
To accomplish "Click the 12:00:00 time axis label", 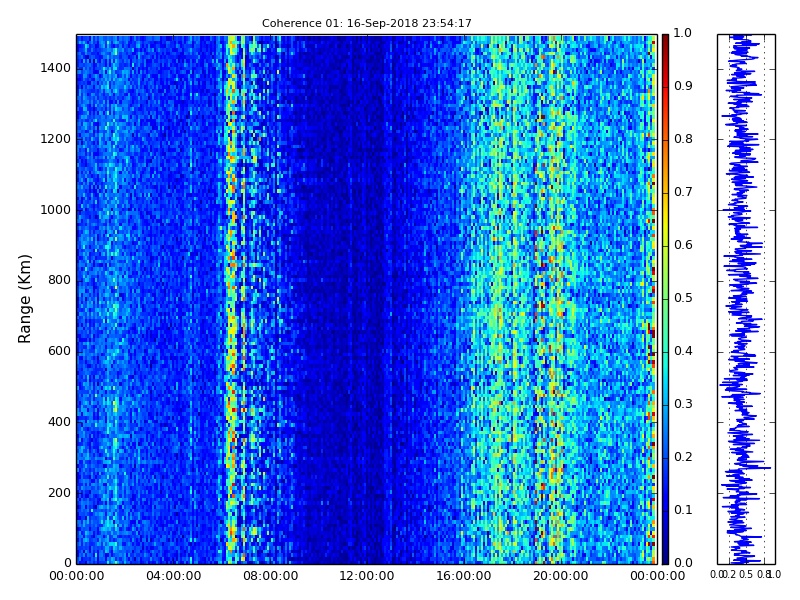I will [x=367, y=576].
